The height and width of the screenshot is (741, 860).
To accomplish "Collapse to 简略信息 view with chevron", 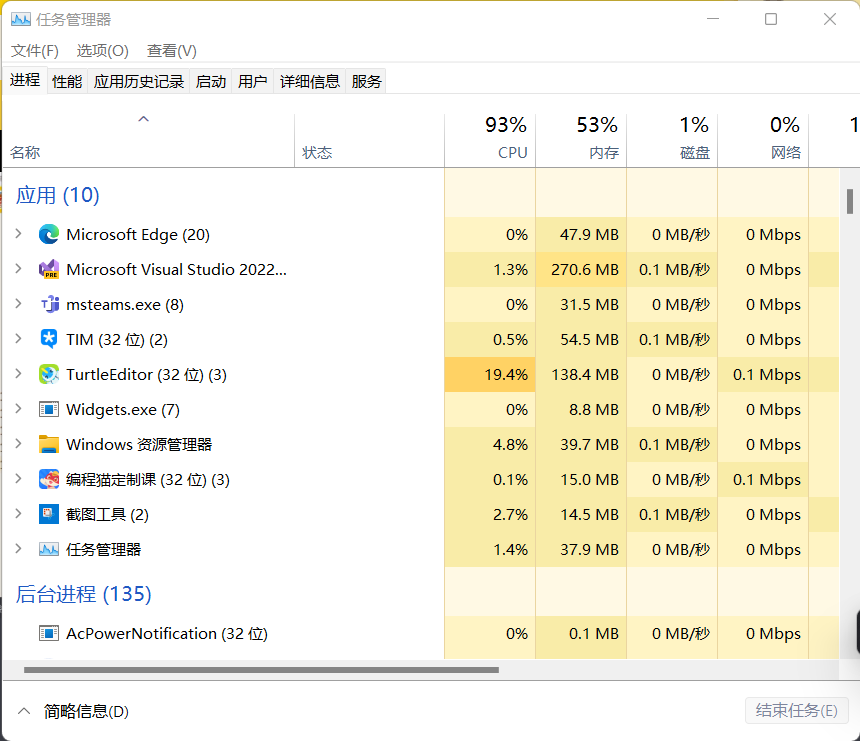I will click(x=24, y=711).
